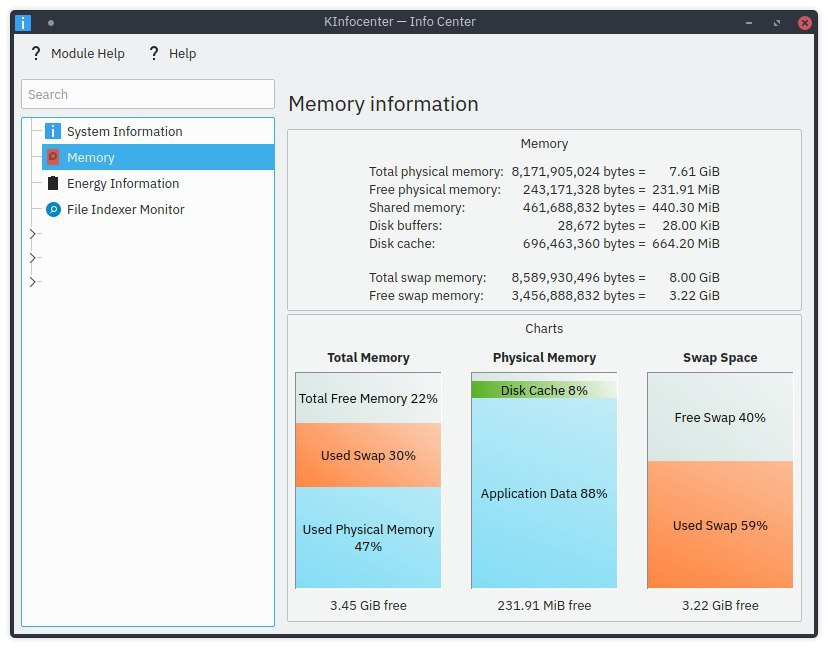Image resolution: width=828 pixels, height=648 pixels.
Task: Maximize the Info Center window
Action: 777,23
